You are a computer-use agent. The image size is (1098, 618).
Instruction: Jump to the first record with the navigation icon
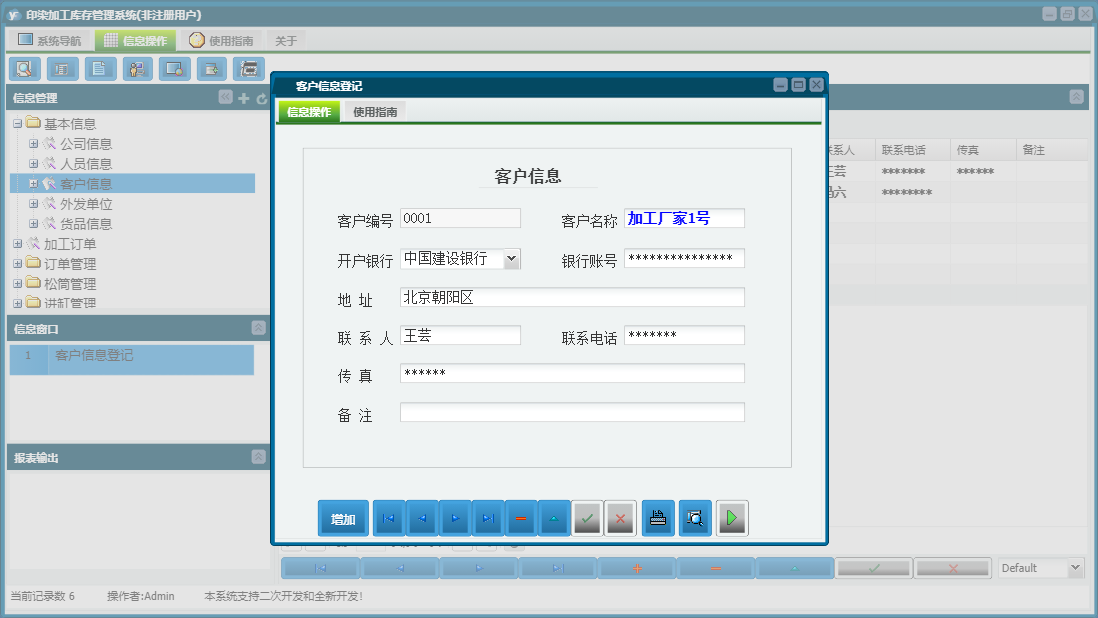tap(388, 518)
